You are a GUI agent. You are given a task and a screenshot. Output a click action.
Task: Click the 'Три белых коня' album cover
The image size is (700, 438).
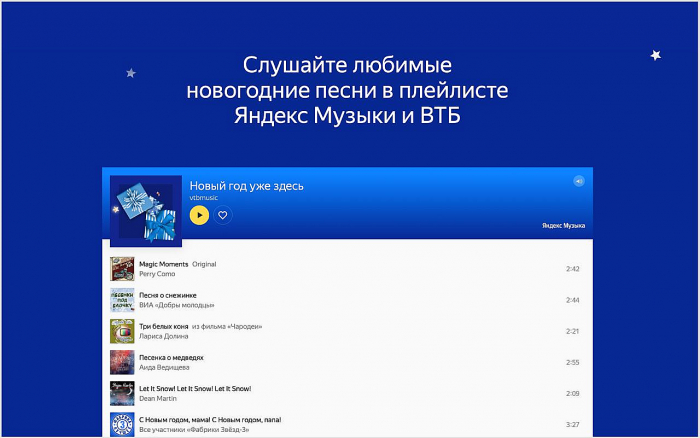point(122,331)
